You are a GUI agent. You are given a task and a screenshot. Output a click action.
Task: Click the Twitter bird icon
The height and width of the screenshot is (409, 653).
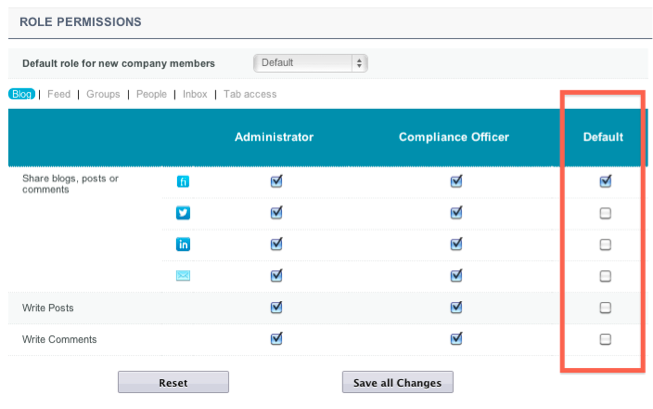pyautogui.click(x=183, y=213)
